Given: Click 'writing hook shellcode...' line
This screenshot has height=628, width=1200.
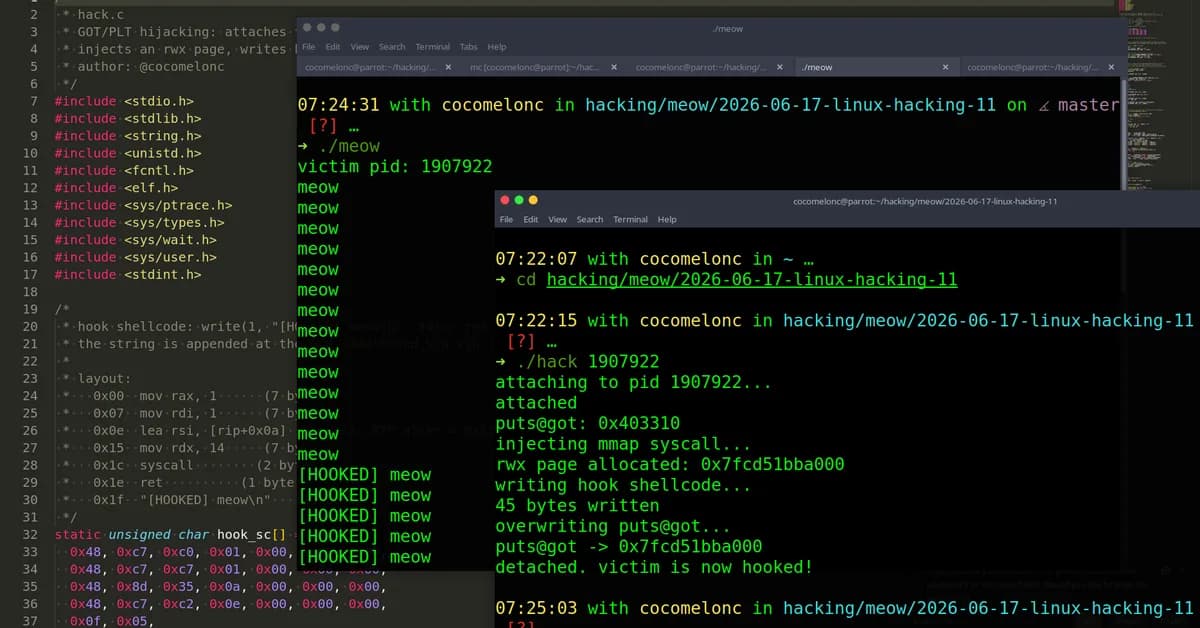Looking at the screenshot, I should pos(623,485).
